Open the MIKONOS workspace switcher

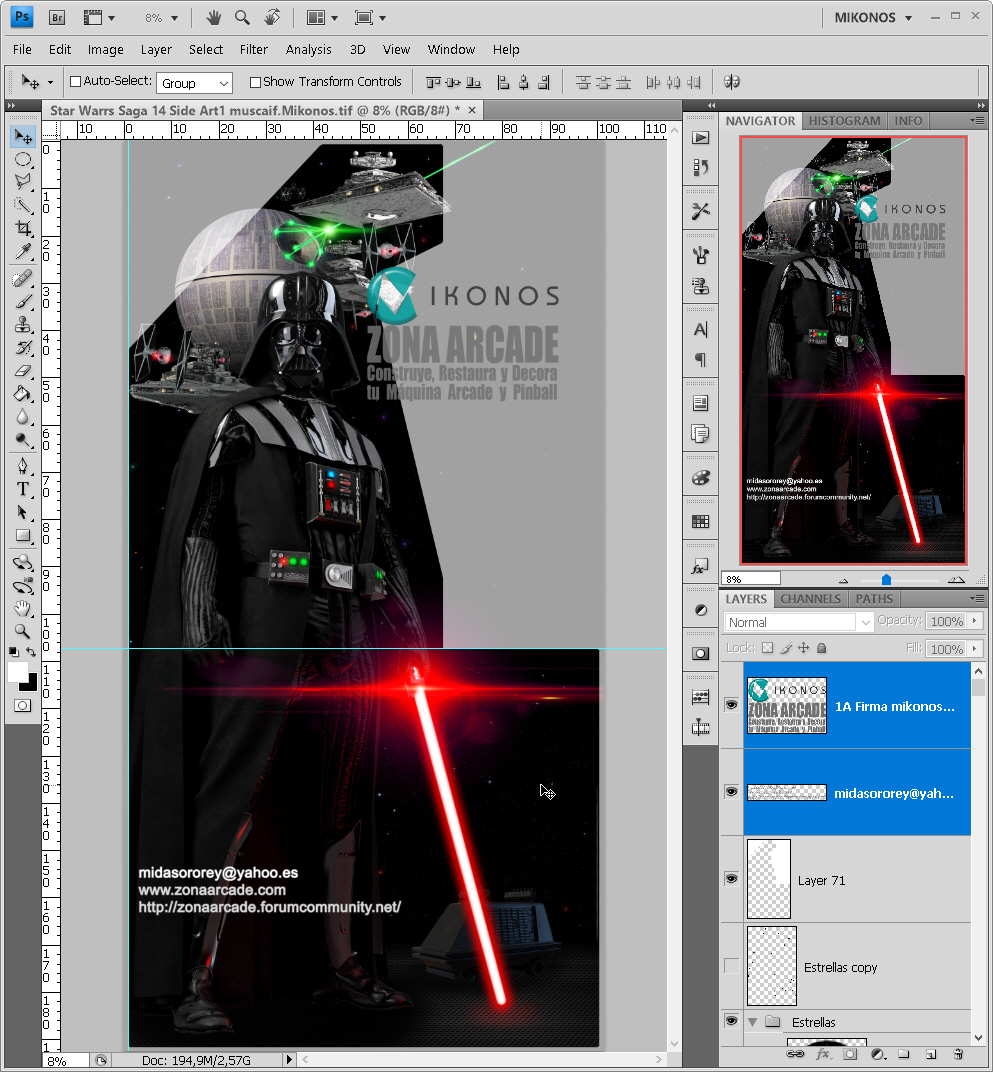pyautogui.click(x=873, y=18)
